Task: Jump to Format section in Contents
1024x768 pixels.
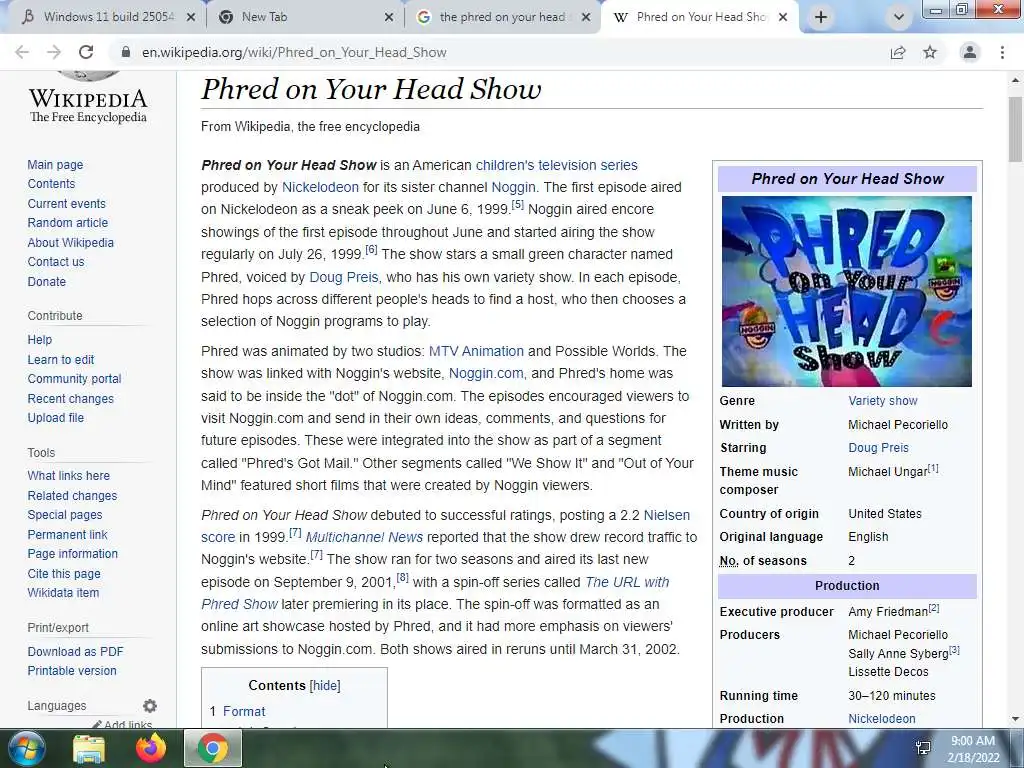Action: (244, 711)
